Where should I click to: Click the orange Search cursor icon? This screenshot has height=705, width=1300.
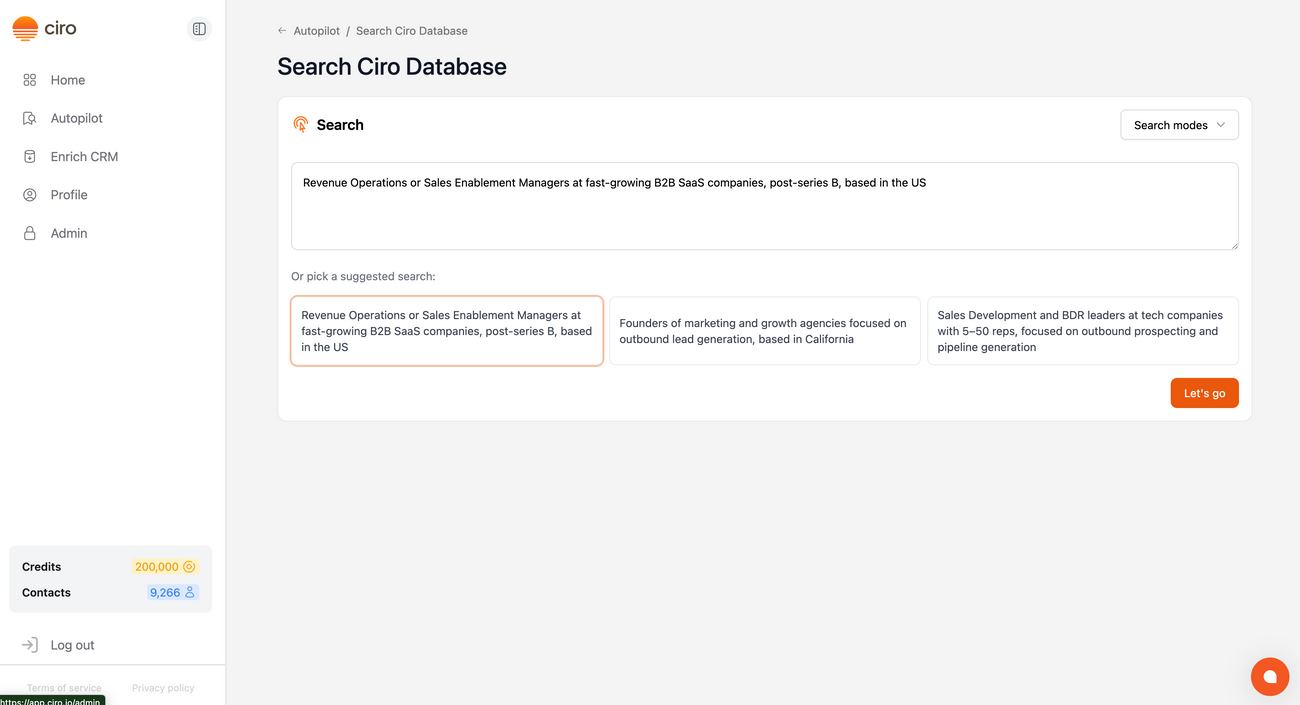300,124
